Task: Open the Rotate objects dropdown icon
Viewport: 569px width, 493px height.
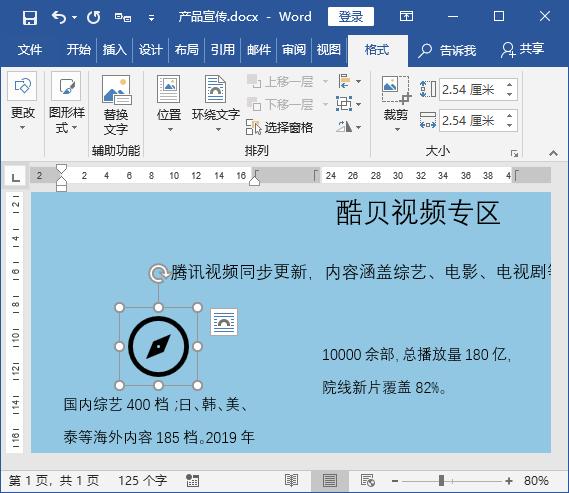Action: pos(349,127)
